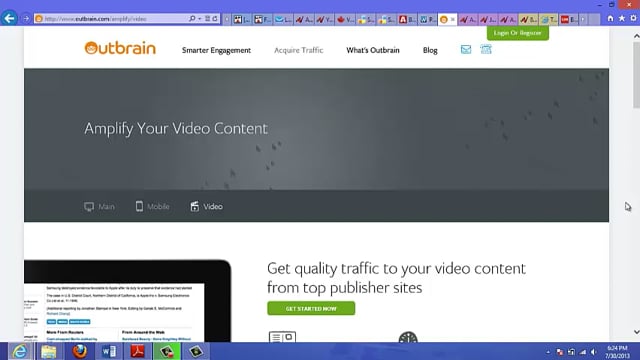The height and width of the screenshot is (360, 640).
Task: Open Internet Explorer from the taskbar
Action: 19,351
